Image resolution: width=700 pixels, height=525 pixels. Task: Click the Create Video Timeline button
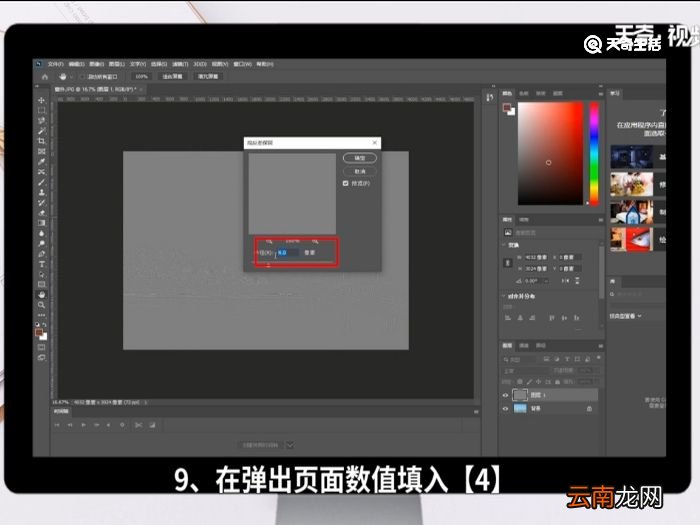tap(261, 445)
